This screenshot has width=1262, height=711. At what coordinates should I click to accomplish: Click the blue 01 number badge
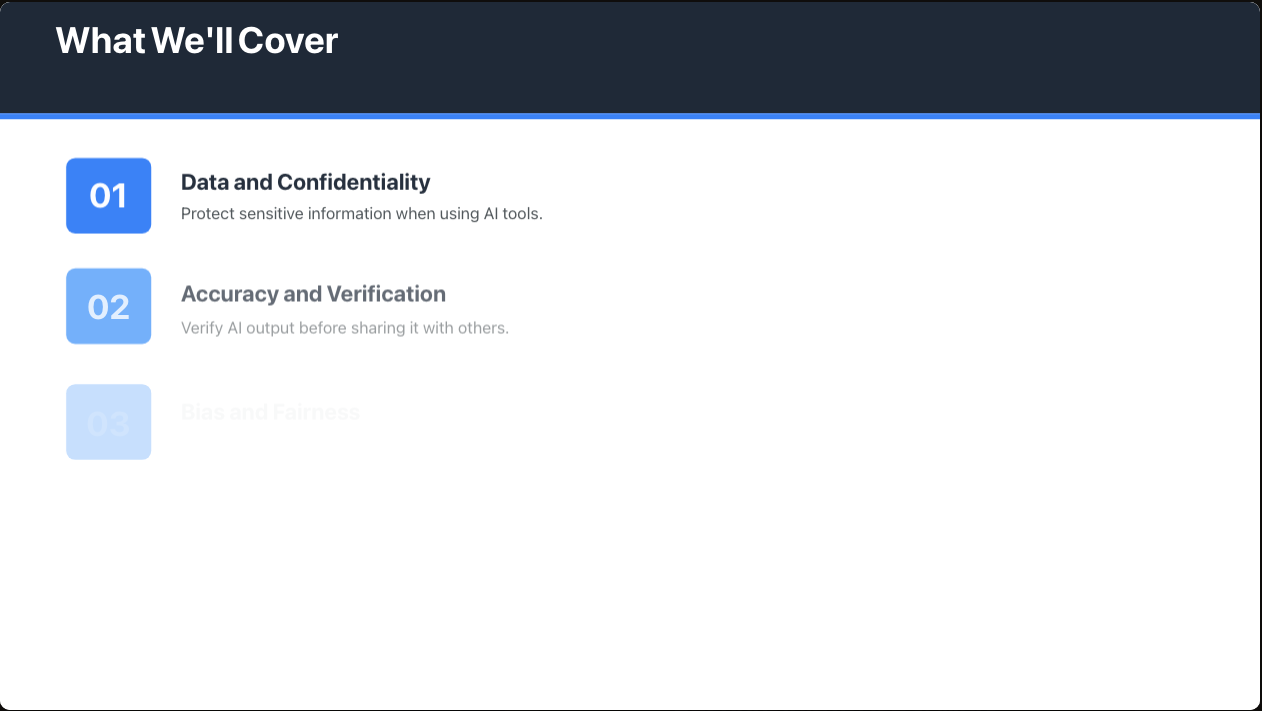point(108,196)
